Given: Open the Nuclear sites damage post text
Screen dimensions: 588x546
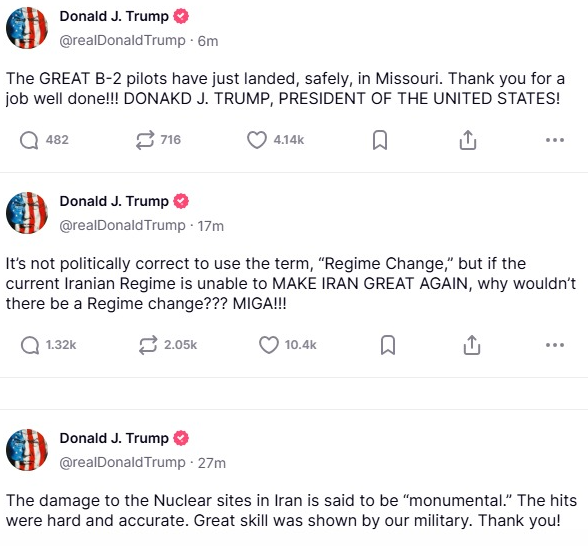Looking at the screenshot, I should point(291,511).
